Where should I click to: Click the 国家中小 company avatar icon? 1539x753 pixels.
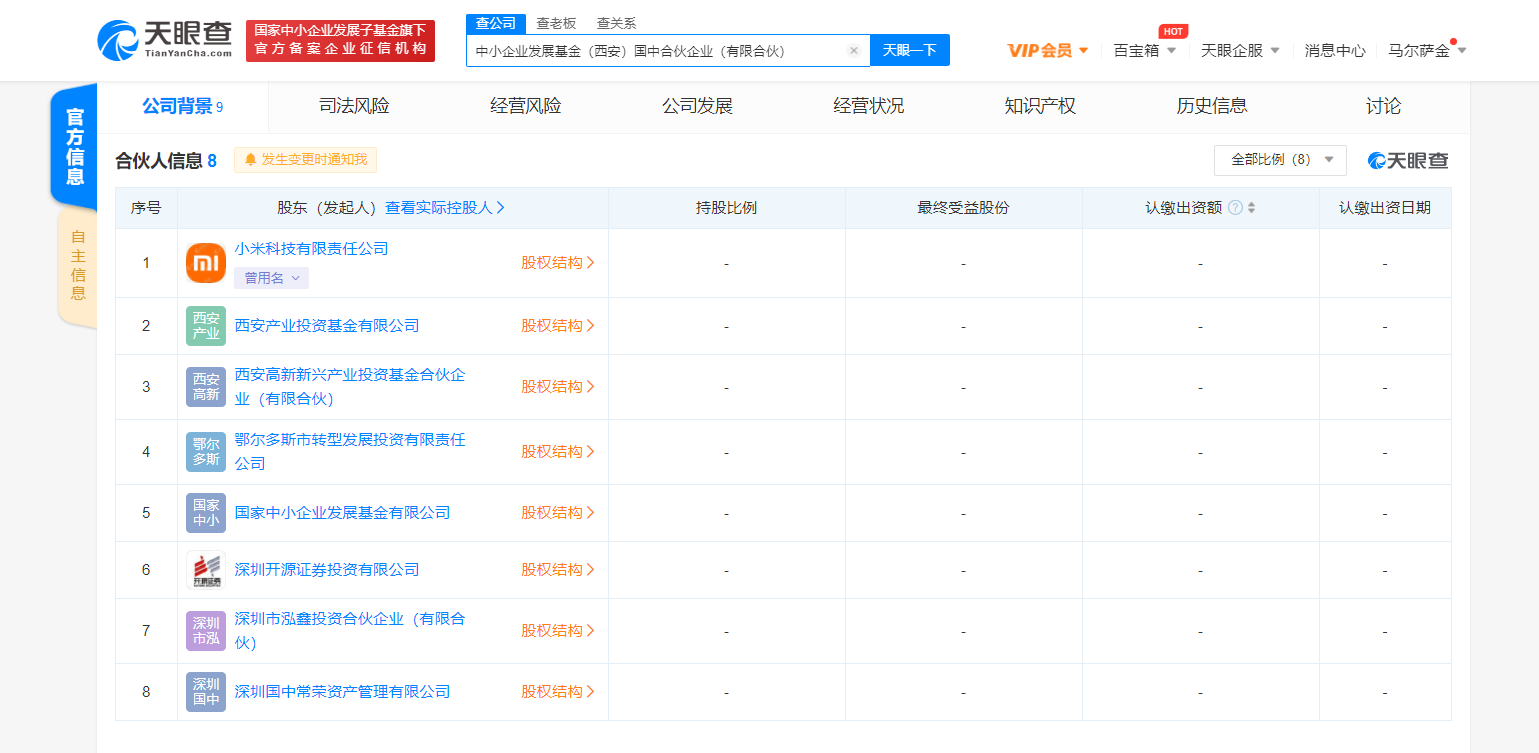coord(206,513)
